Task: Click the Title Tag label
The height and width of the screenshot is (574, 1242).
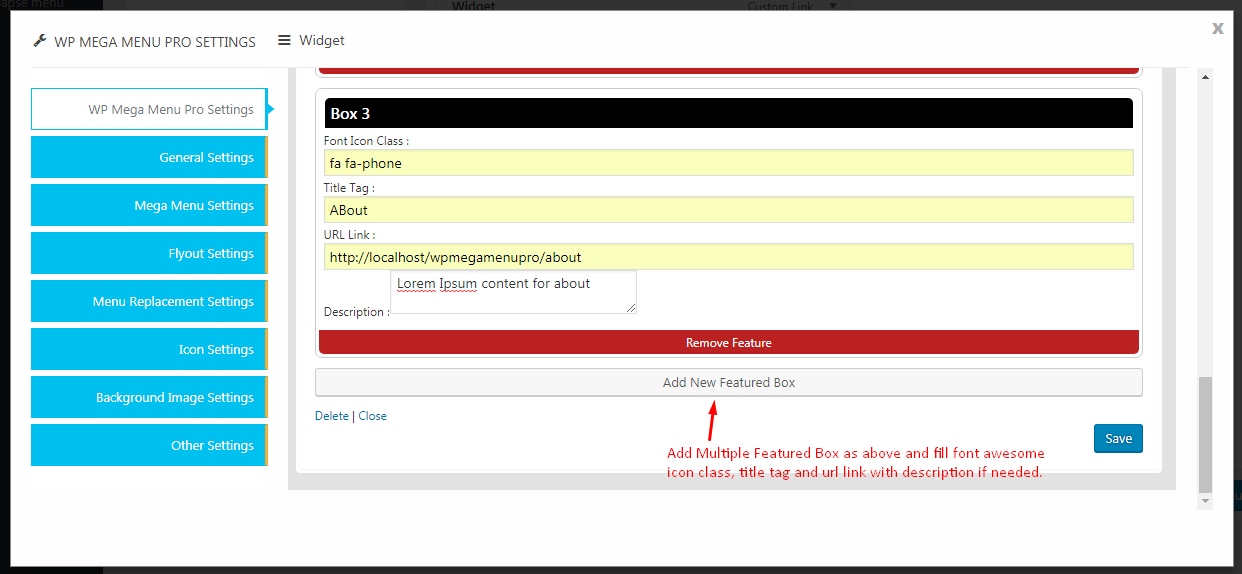Action: pos(349,188)
